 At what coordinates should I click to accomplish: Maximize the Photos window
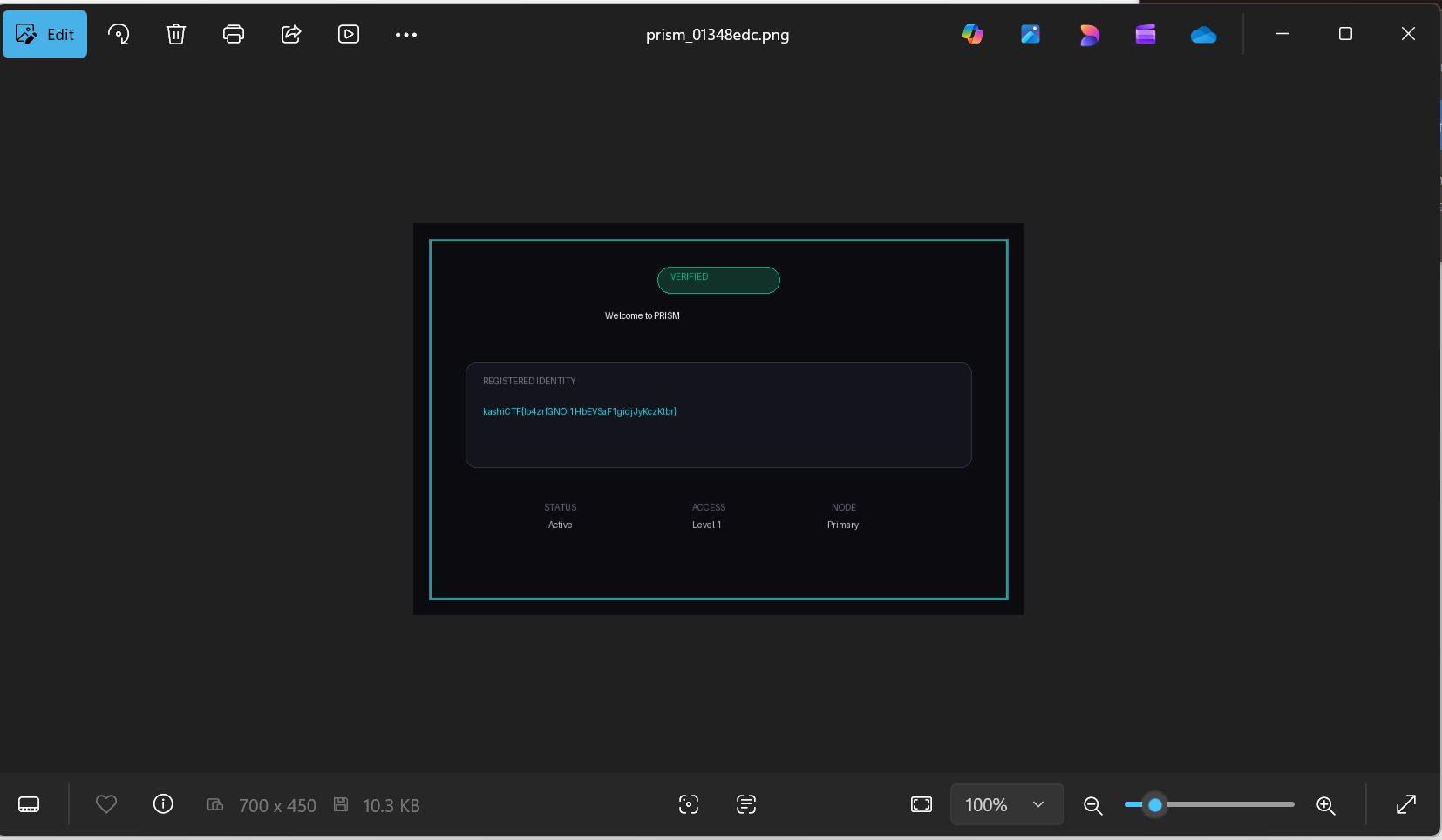coord(1345,33)
